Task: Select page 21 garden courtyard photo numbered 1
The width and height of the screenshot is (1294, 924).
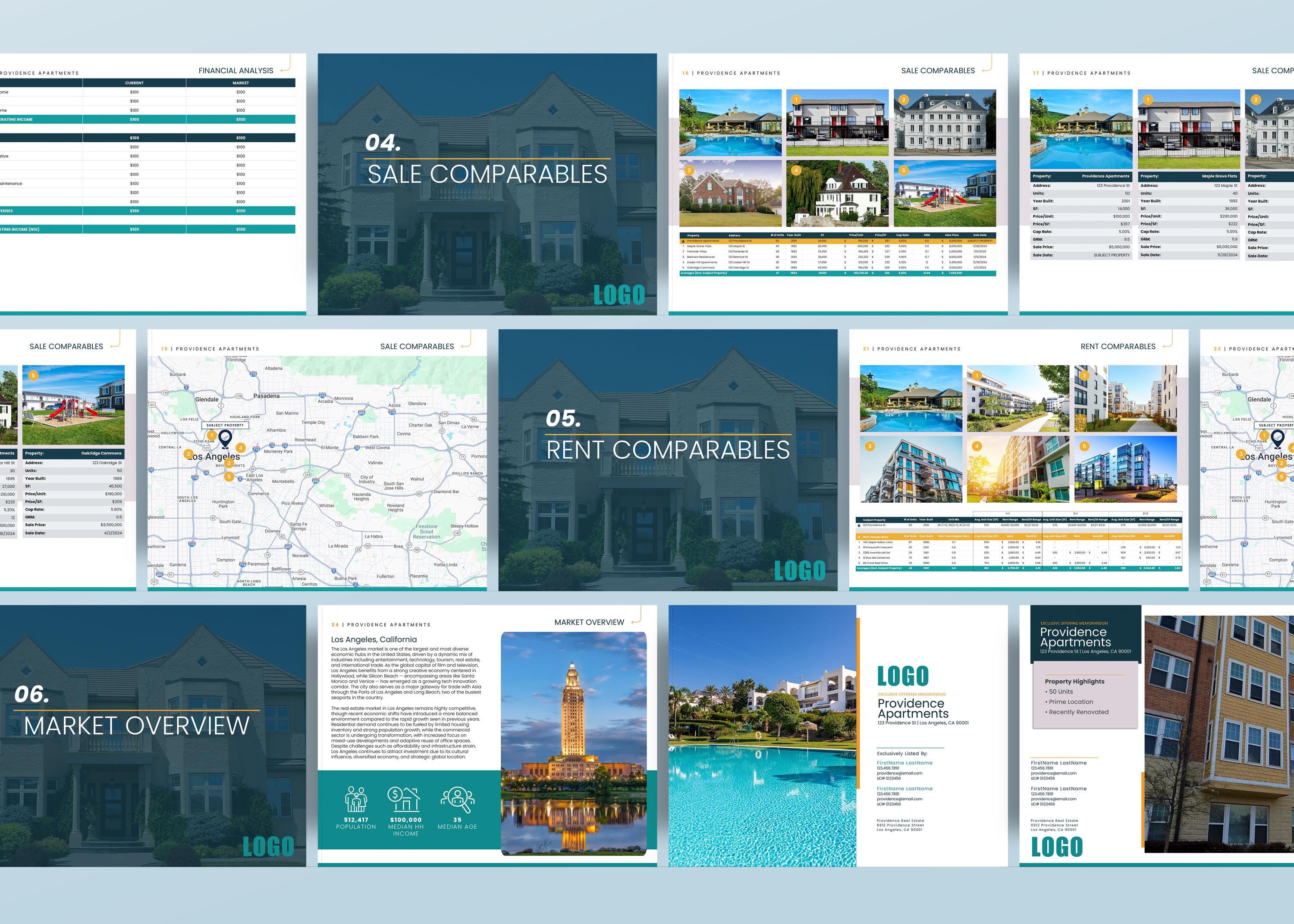Action: coord(1018,398)
